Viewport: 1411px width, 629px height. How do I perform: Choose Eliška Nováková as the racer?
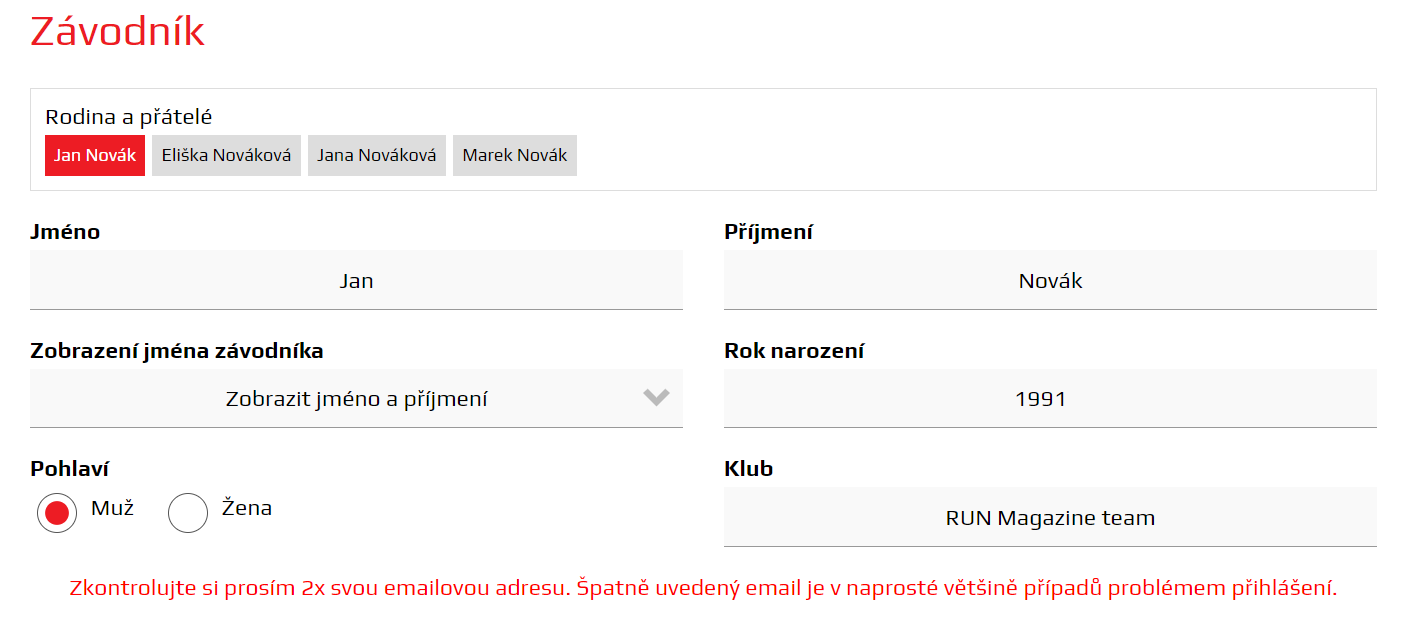click(226, 155)
